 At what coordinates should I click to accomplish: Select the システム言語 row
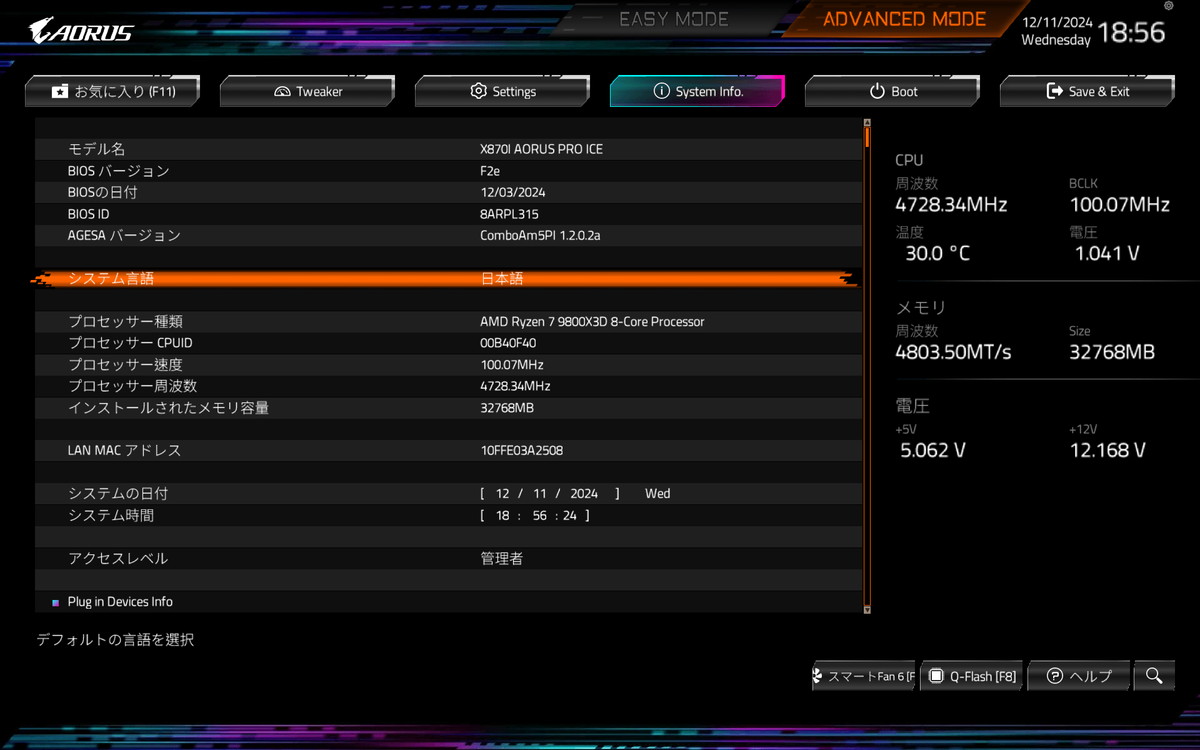446,279
